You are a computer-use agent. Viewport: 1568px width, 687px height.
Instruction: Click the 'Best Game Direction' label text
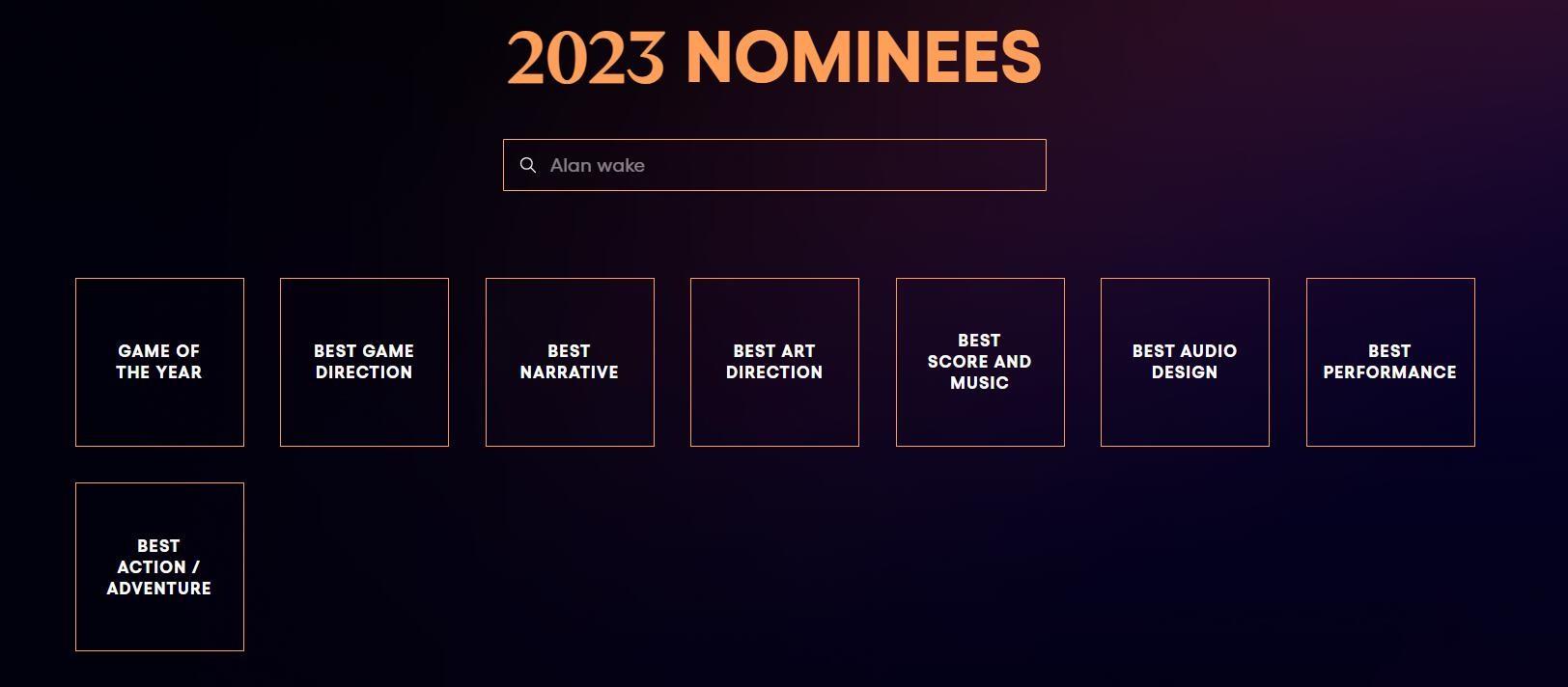pos(364,362)
